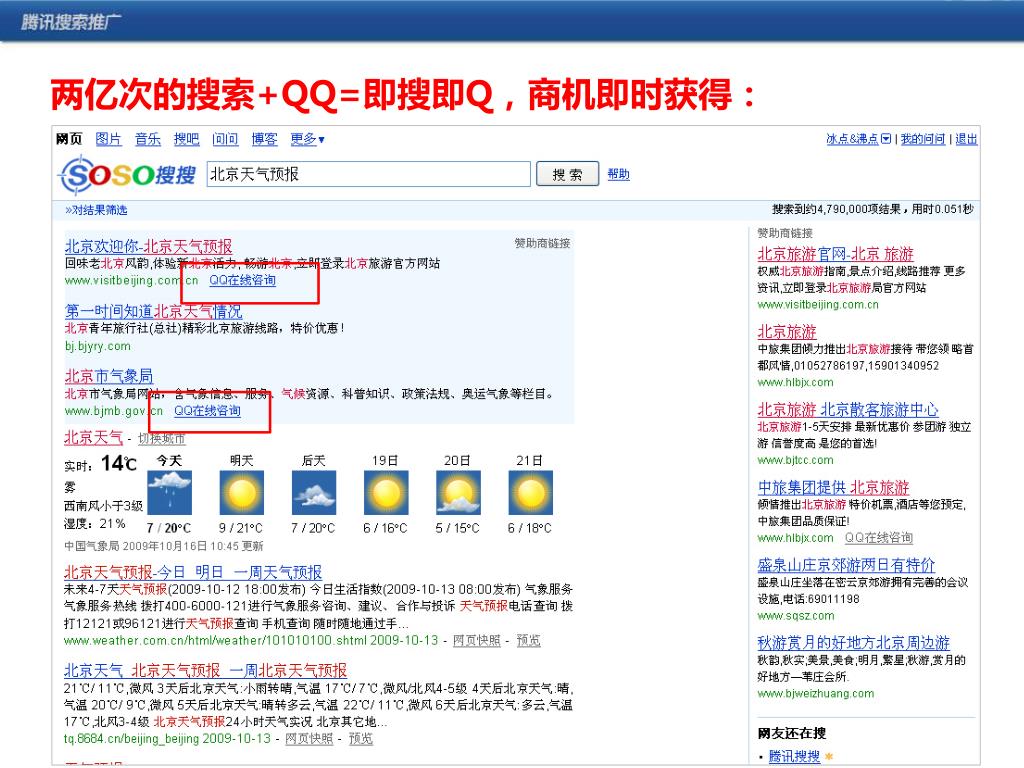The width and height of the screenshot is (1024, 768).
Task: Click the 后天 cloudy weather icon
Action: [313, 492]
